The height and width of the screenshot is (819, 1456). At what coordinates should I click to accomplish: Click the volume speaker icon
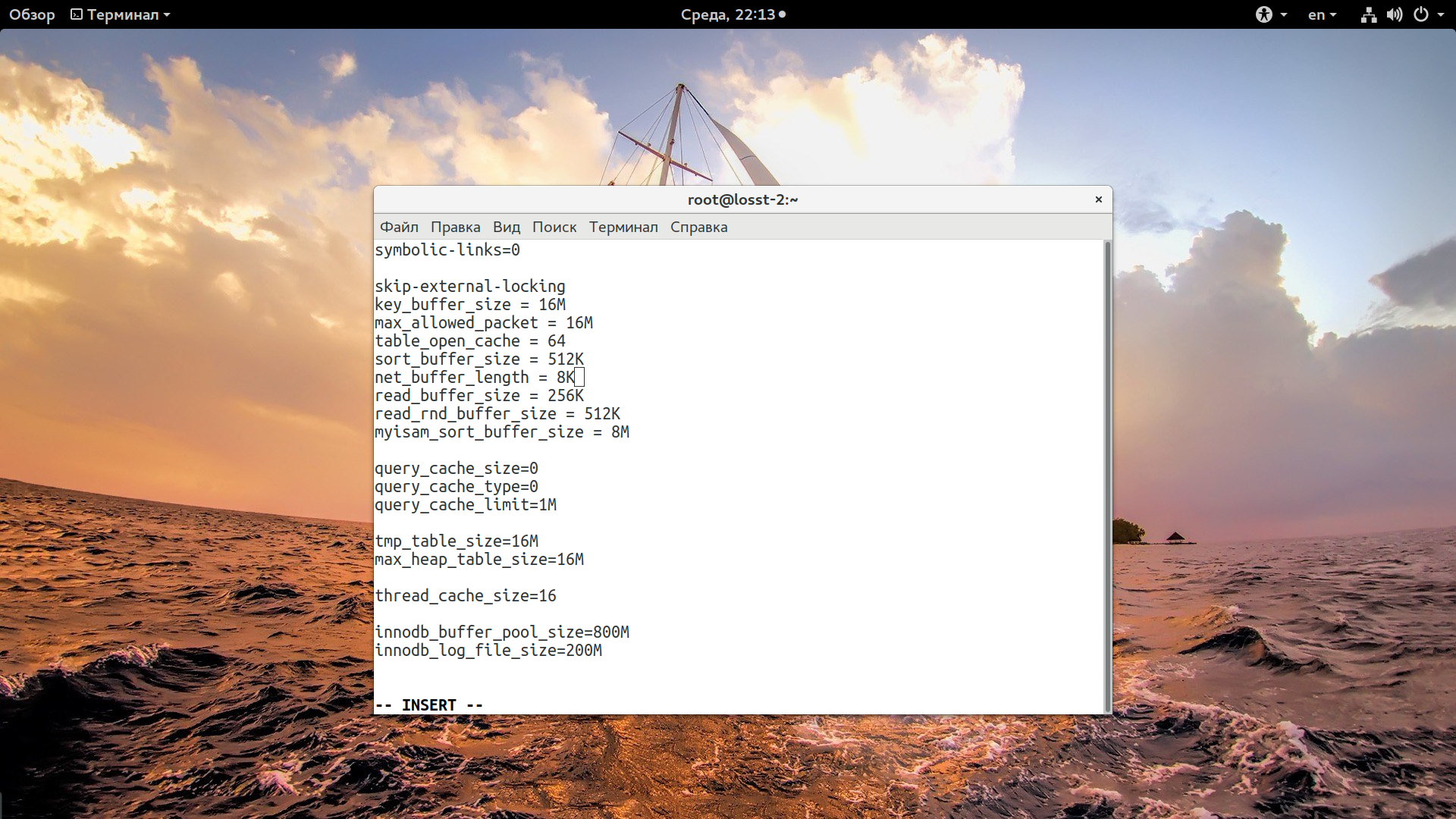(1394, 14)
